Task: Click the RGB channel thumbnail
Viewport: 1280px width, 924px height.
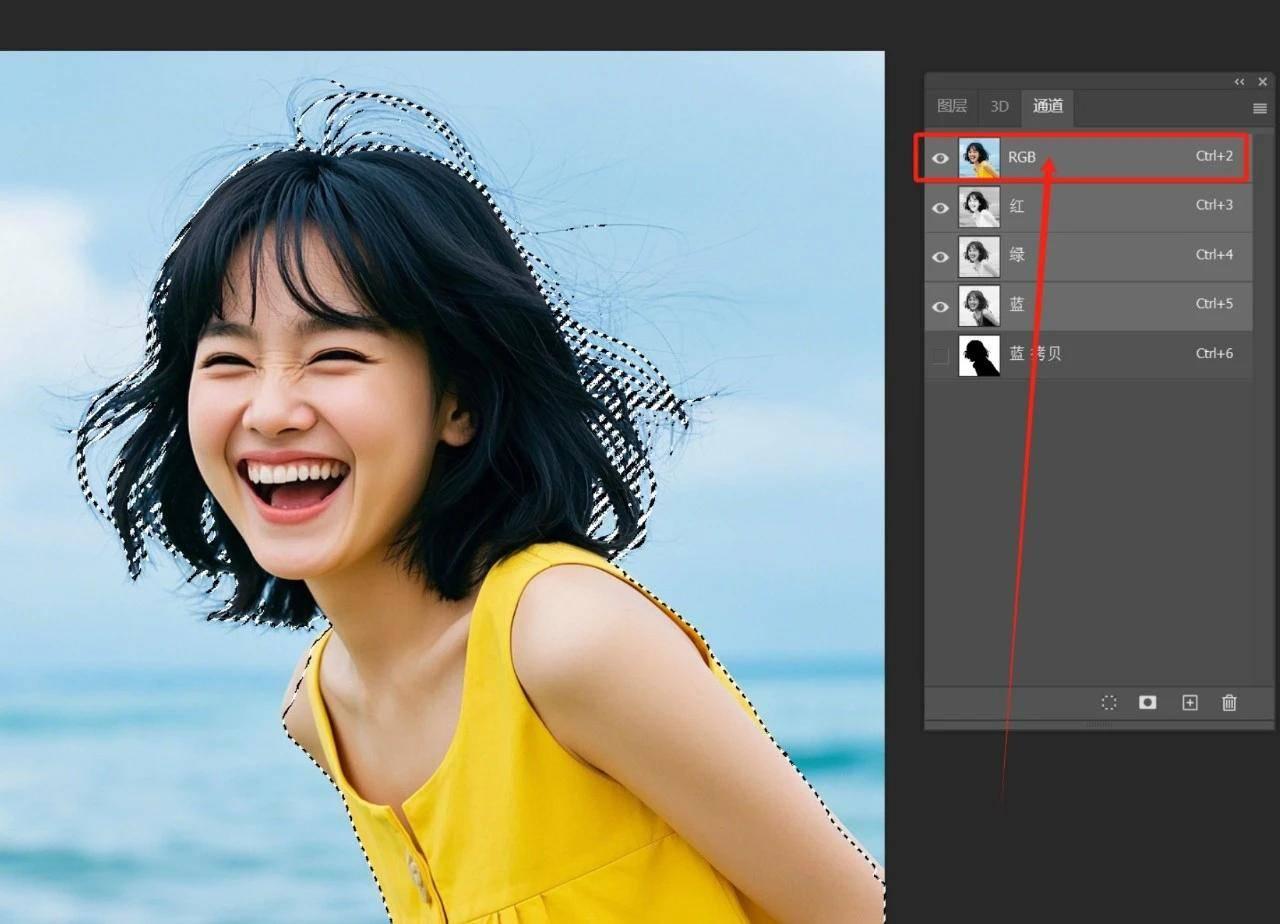Action: (x=979, y=158)
